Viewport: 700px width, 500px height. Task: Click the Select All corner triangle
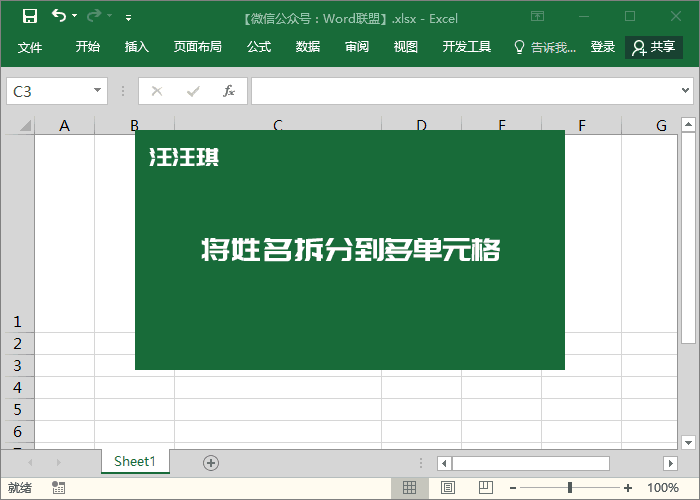point(26,125)
